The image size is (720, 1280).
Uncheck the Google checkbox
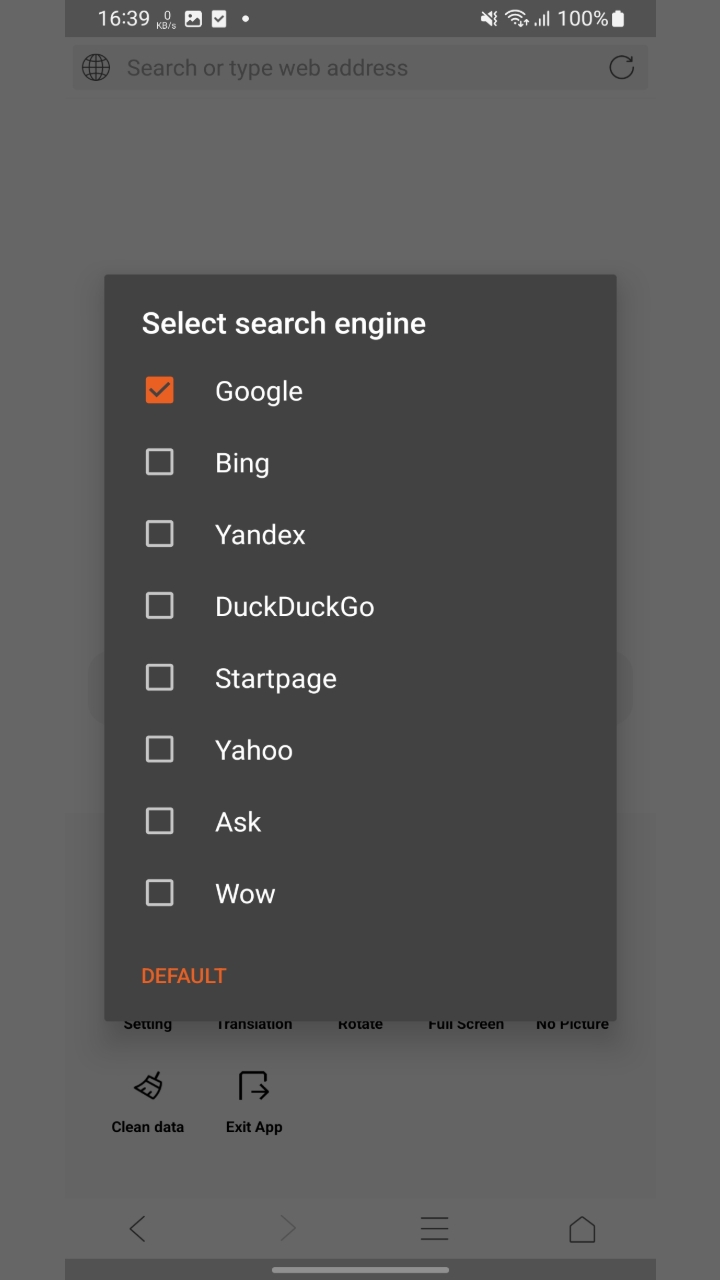coord(160,390)
